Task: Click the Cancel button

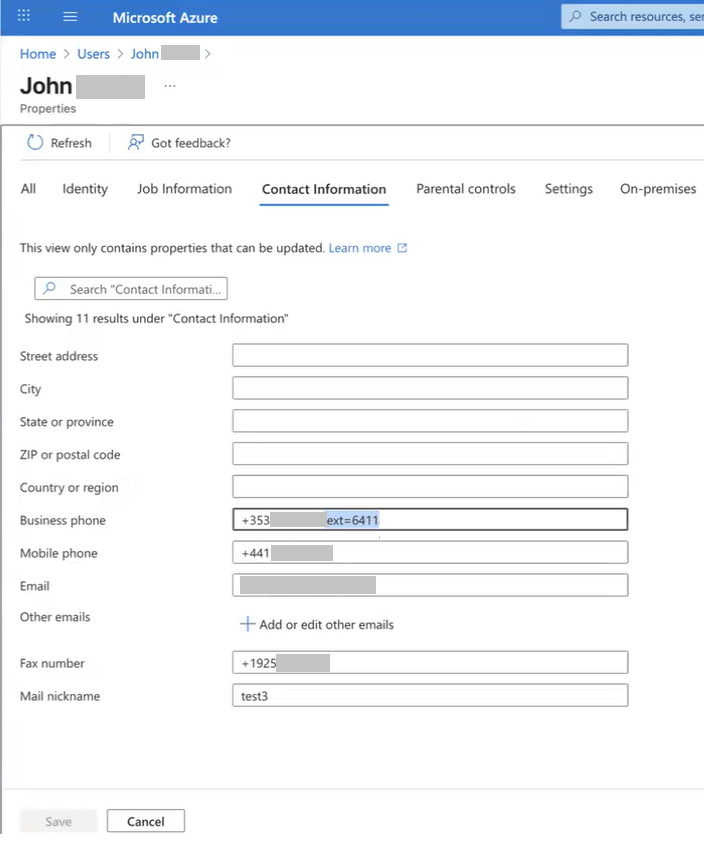Action: tap(146, 821)
